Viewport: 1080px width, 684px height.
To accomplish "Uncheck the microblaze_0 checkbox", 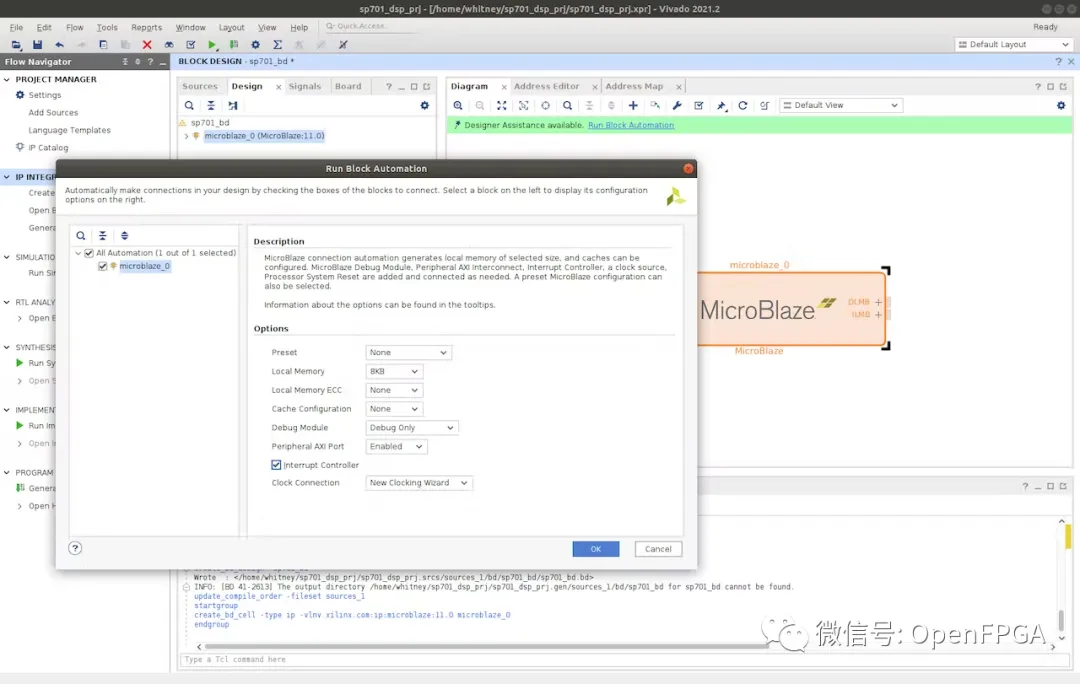I will (x=103, y=266).
